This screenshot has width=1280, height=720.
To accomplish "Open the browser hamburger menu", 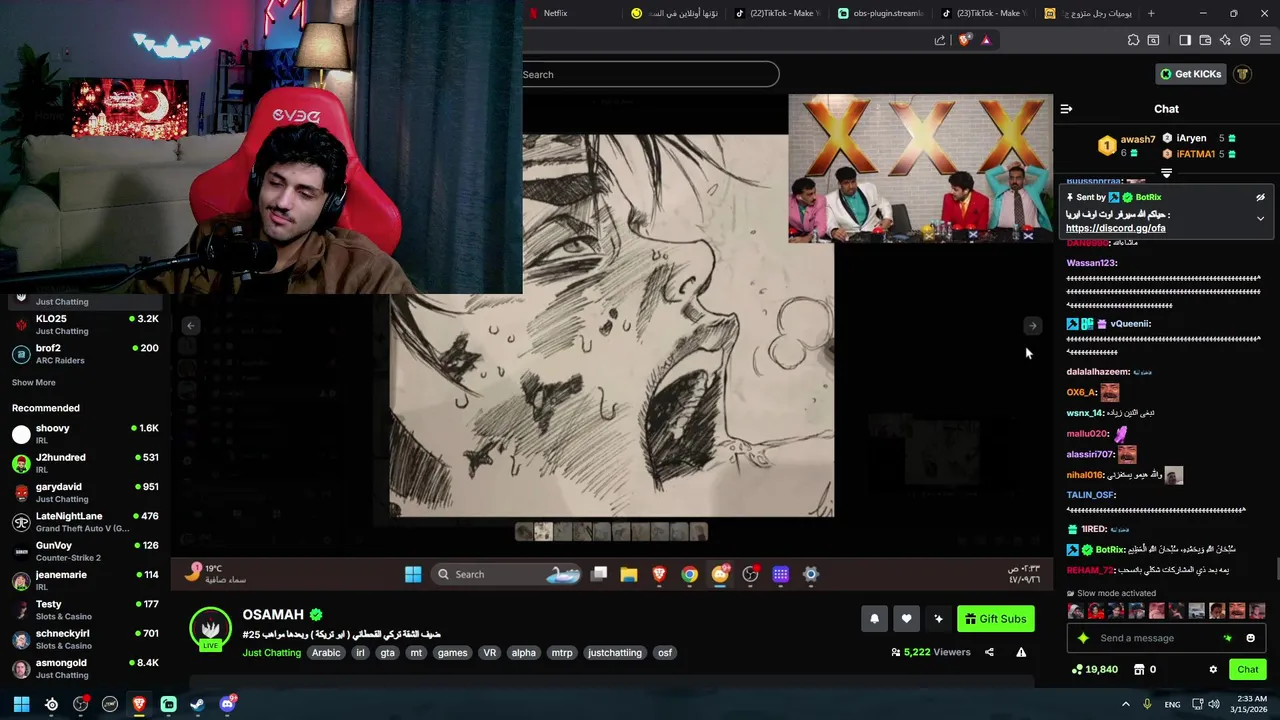I will [x=1265, y=40].
